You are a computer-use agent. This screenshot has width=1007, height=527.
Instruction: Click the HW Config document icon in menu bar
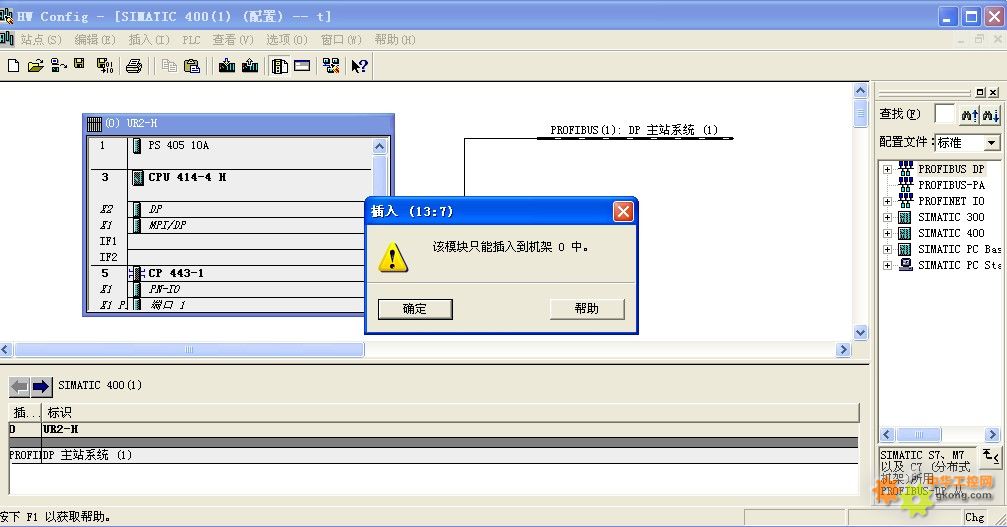pyautogui.click(x=7, y=39)
